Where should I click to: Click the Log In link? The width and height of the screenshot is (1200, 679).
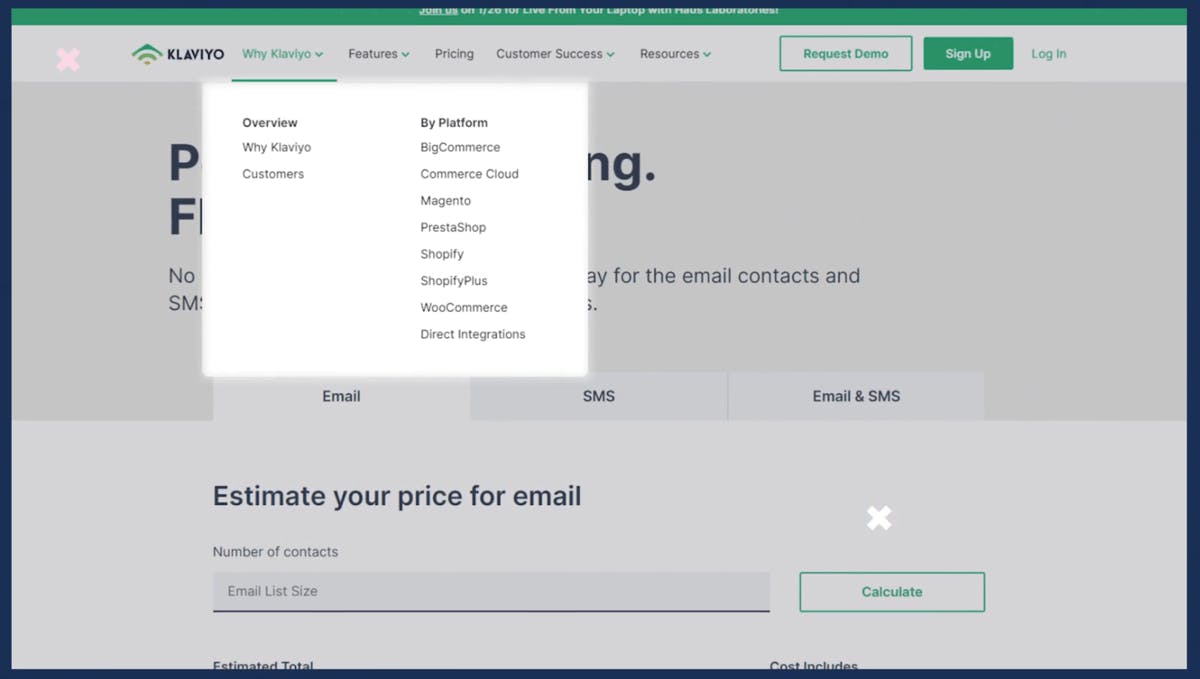pyautogui.click(x=1048, y=54)
